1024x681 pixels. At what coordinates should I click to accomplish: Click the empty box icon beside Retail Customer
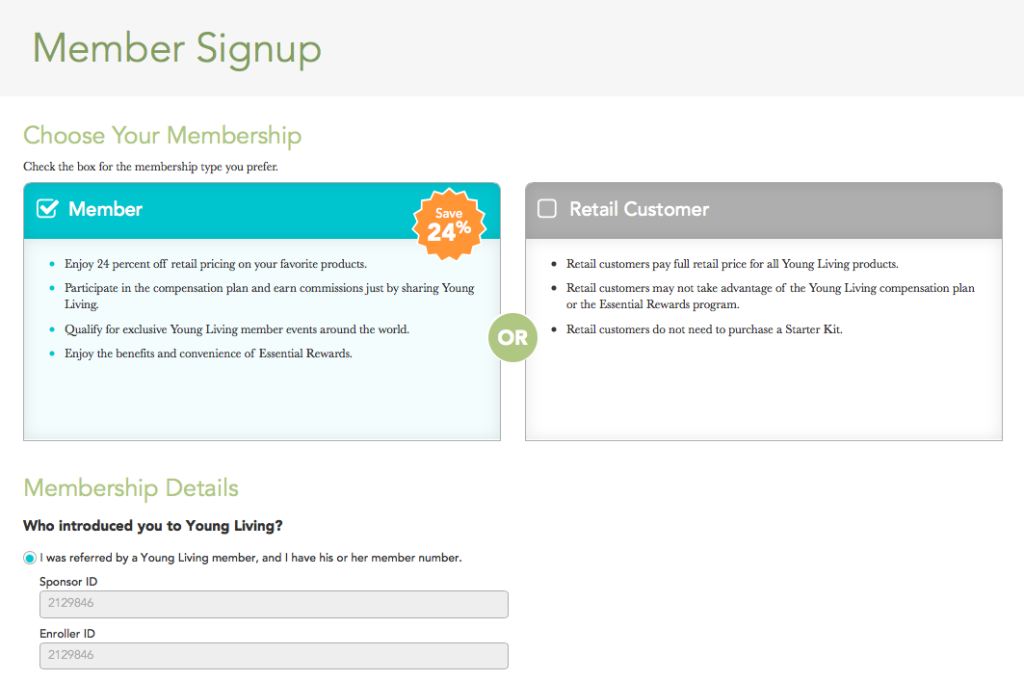click(547, 209)
